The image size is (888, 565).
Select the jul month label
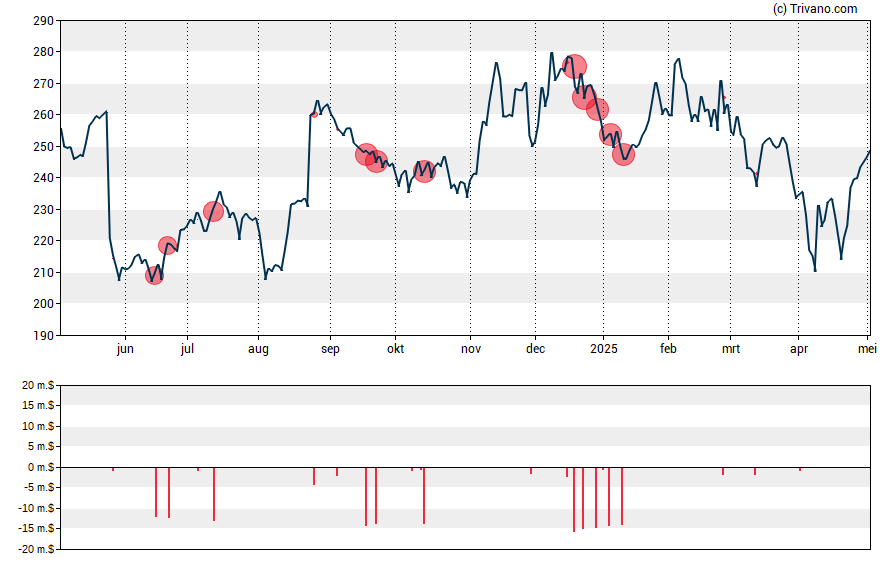(x=187, y=349)
